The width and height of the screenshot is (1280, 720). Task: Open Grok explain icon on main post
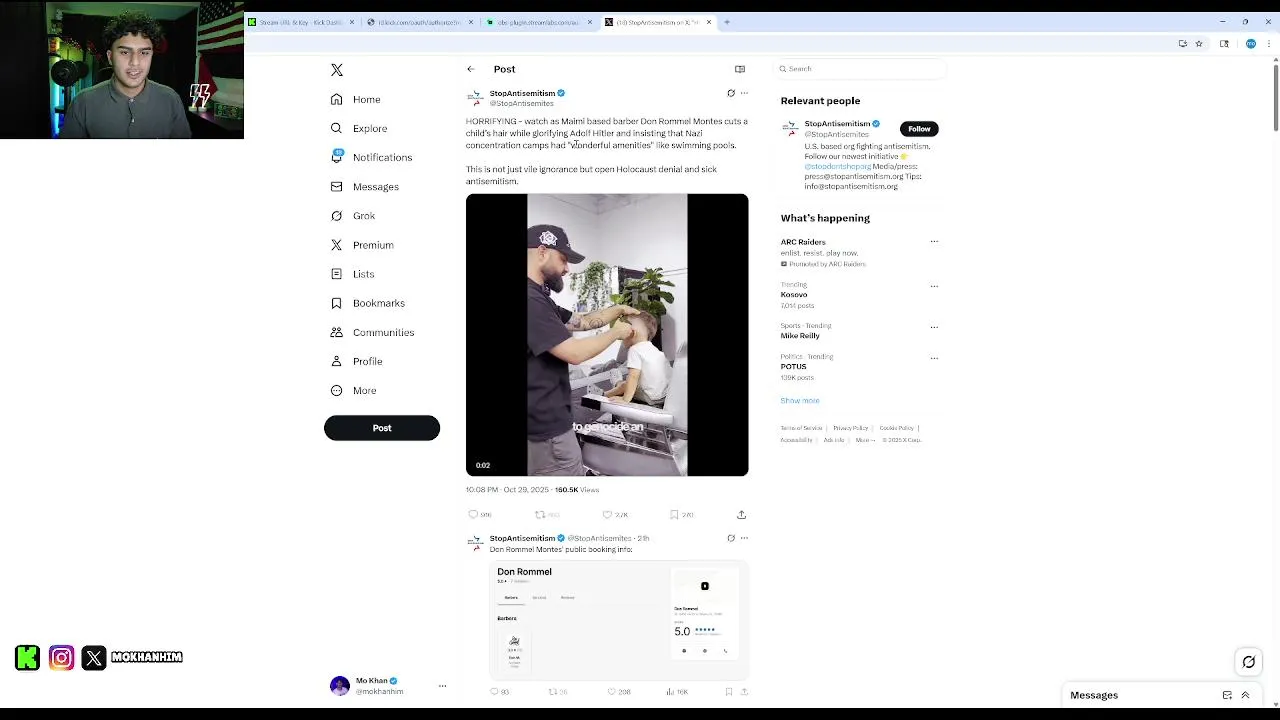click(x=731, y=93)
